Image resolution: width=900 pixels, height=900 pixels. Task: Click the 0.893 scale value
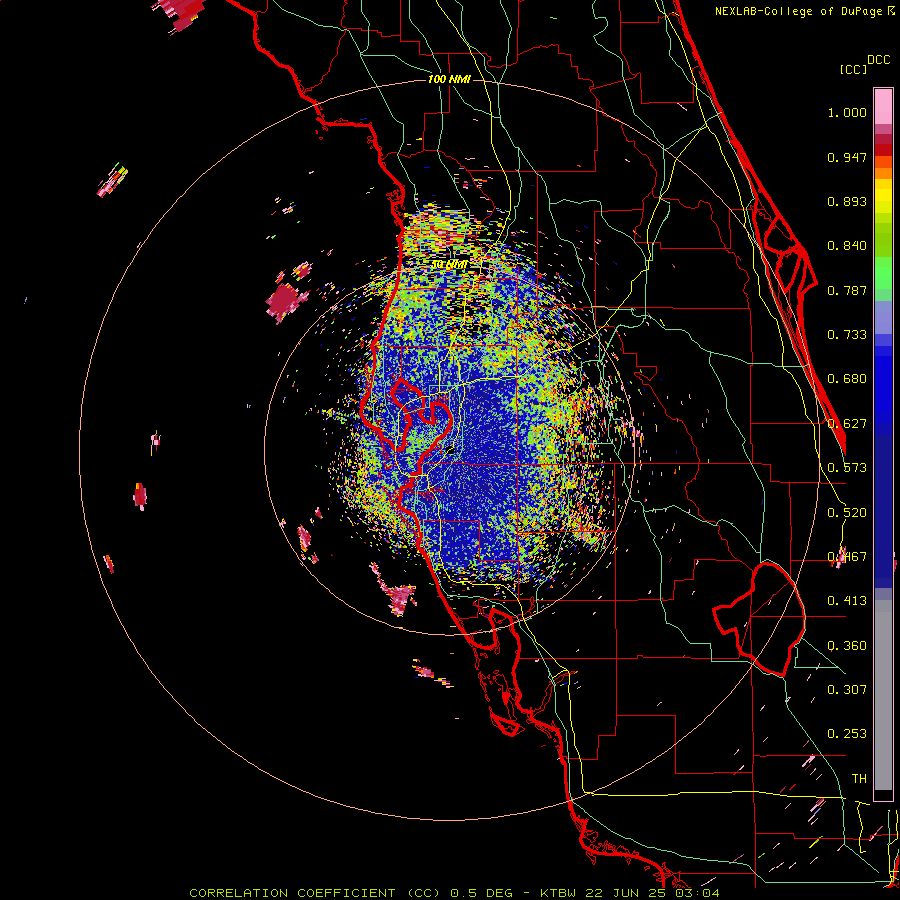pos(847,201)
